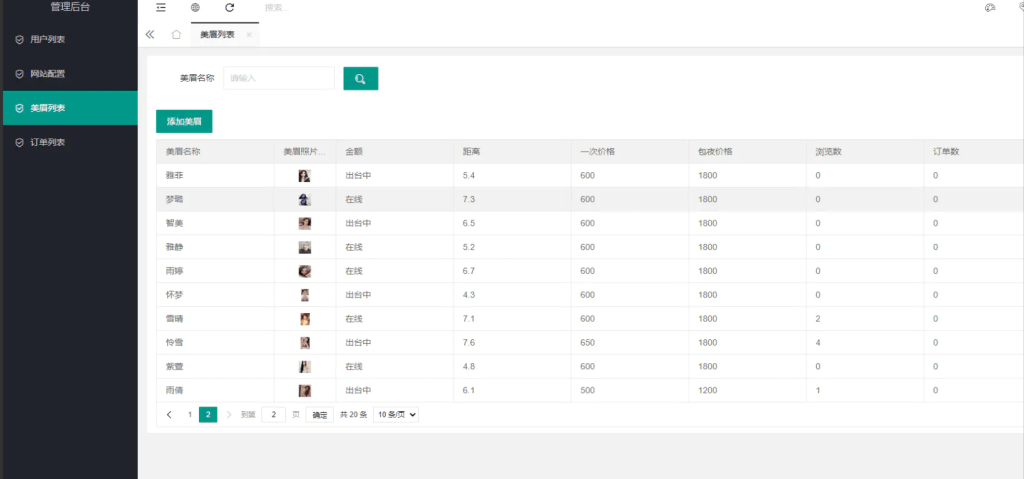This screenshot has width=1024, height=479.
Task: Open photo thumbnail in 雨倩 row
Action: click(x=304, y=391)
